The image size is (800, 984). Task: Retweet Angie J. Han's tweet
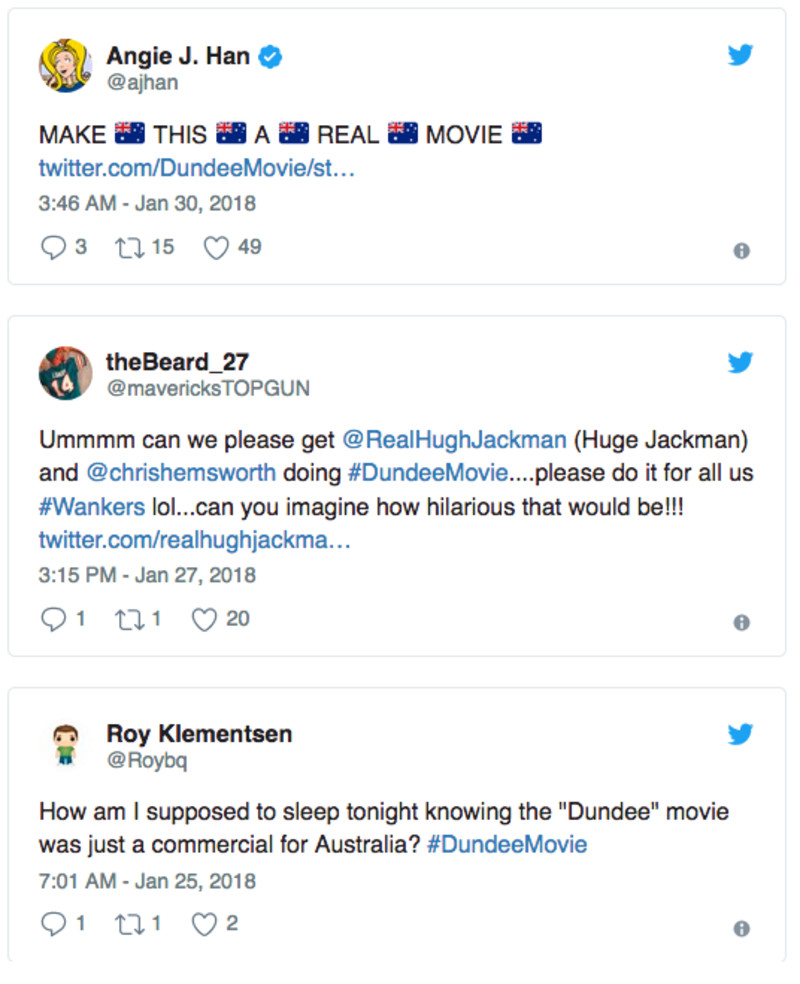129,247
